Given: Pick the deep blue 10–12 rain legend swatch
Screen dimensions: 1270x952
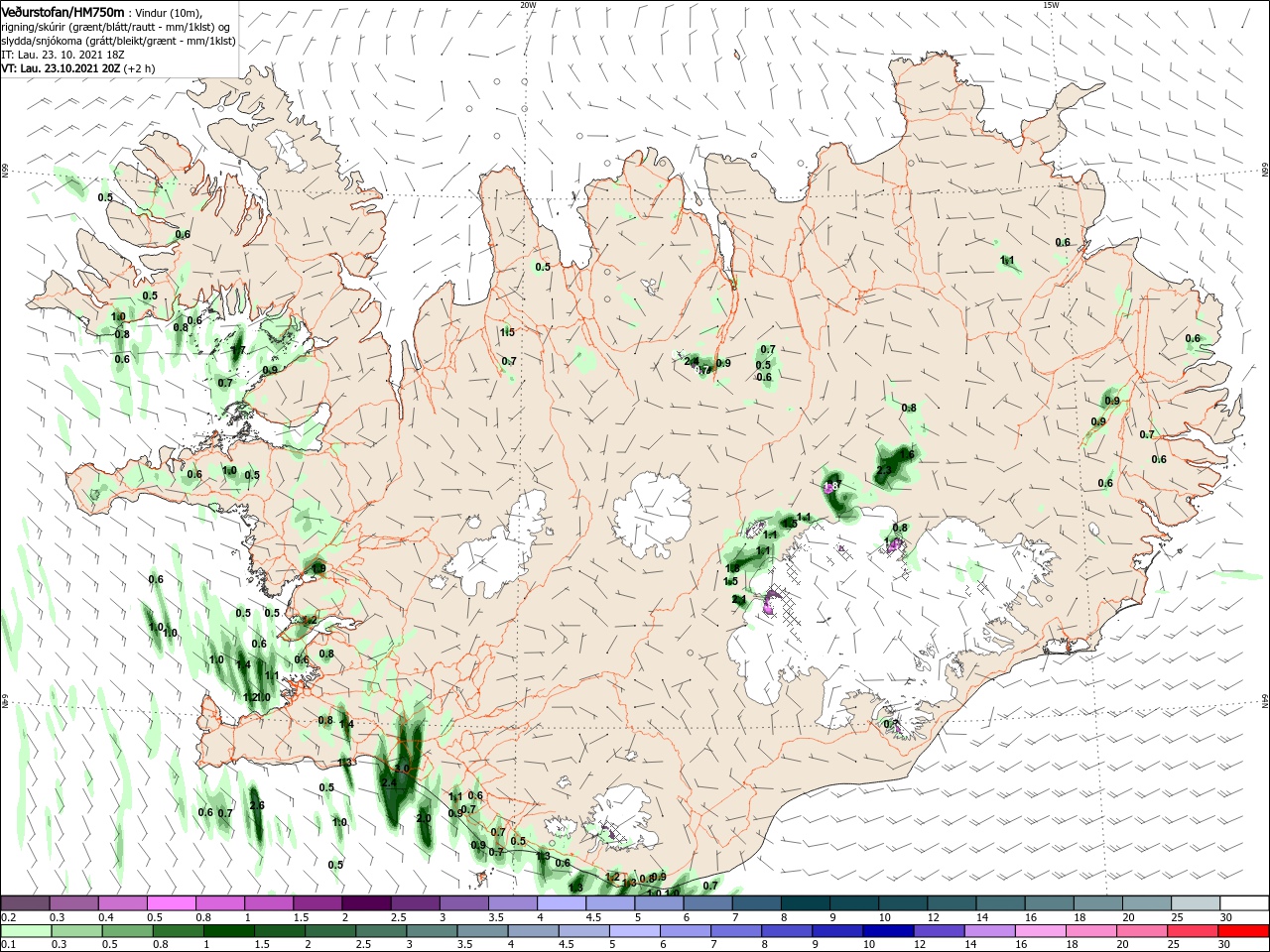Looking at the screenshot, I should 888,931.
